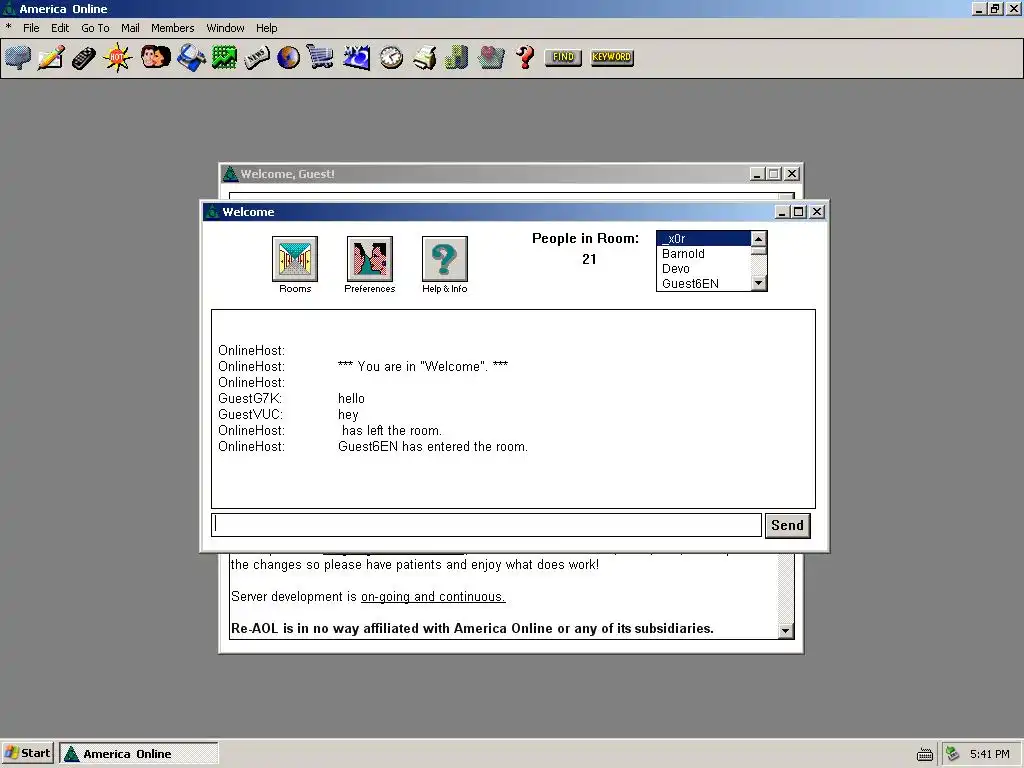
Task: Open the Go To menu
Action: (95, 28)
